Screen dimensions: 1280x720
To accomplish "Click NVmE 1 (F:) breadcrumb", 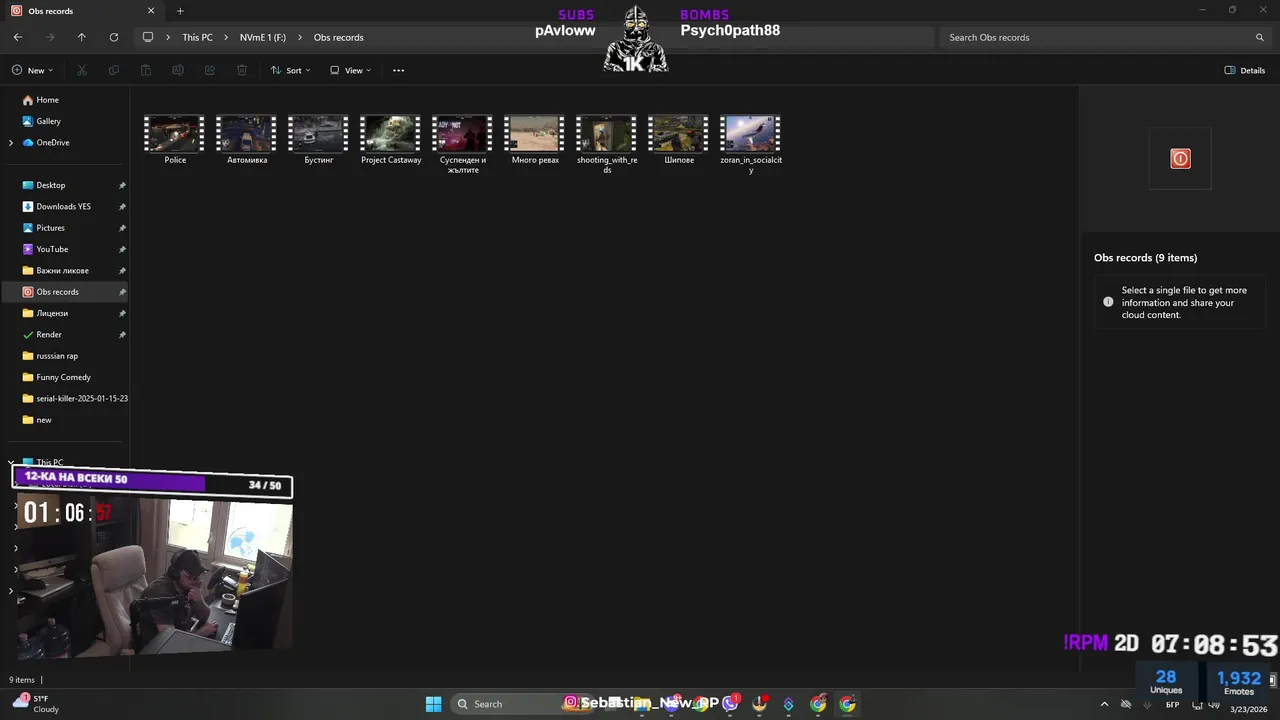I will 263,37.
